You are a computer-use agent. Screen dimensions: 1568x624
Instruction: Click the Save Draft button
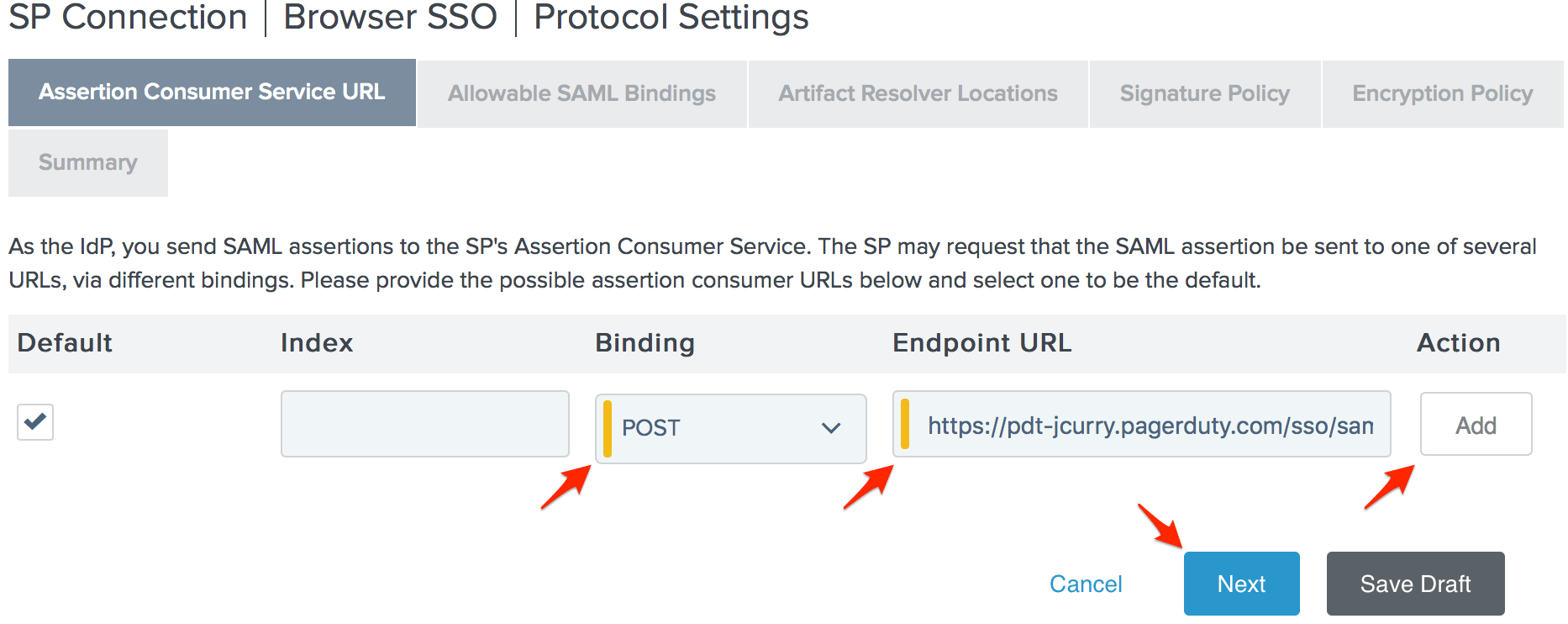(1415, 584)
